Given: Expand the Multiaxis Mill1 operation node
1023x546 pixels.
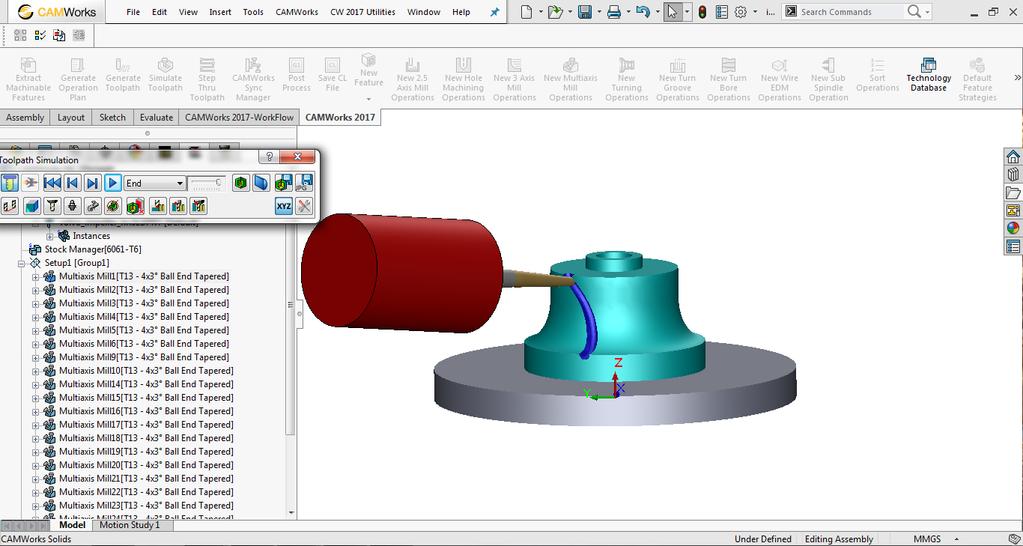Looking at the screenshot, I should (x=35, y=277).
